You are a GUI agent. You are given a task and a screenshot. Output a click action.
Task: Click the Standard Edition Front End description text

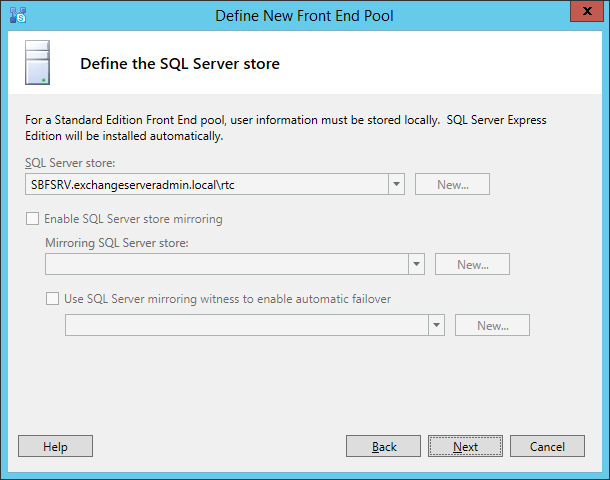coord(286,128)
